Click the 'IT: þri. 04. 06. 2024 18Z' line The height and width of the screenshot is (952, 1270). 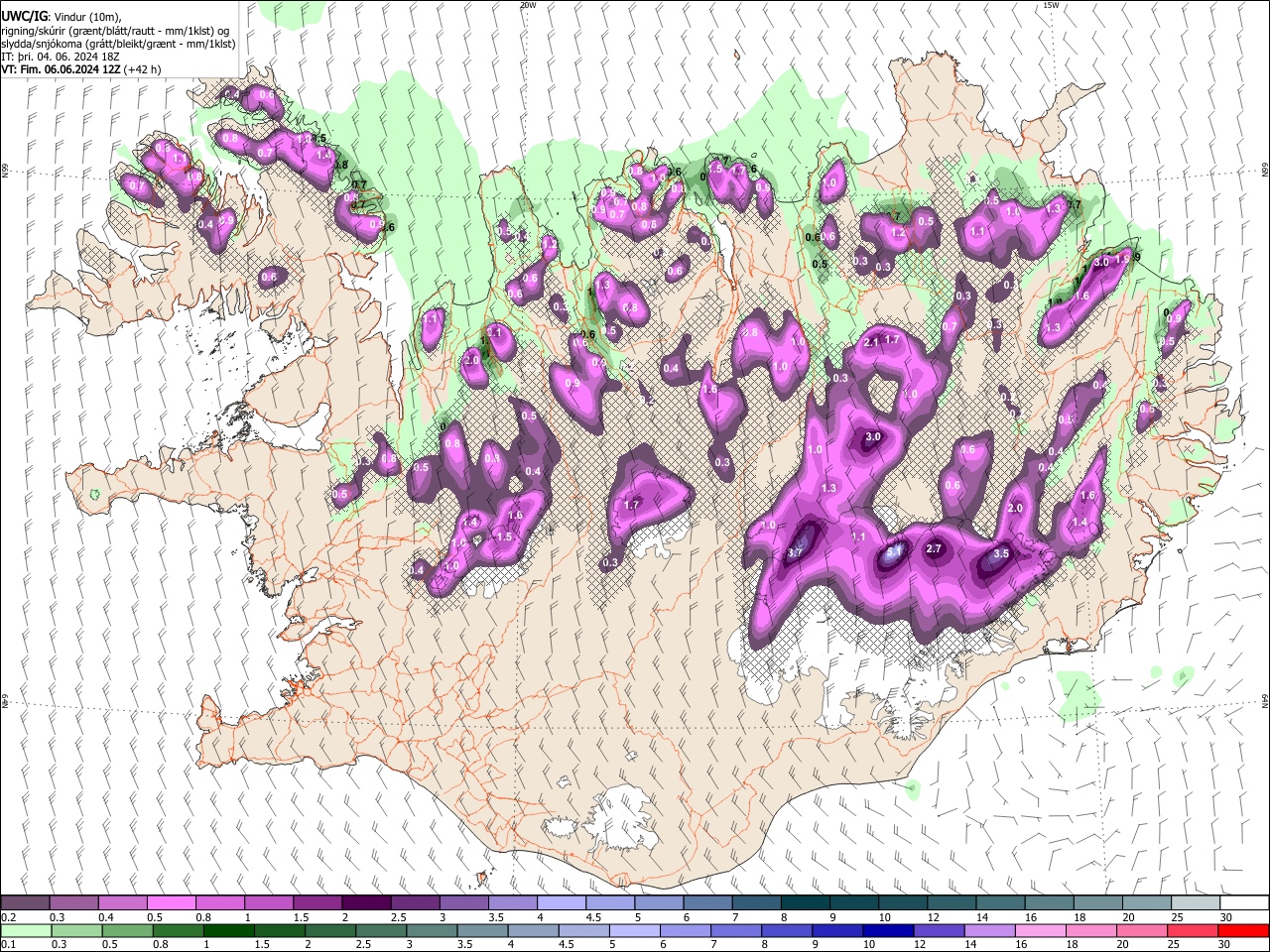[x=62, y=57]
